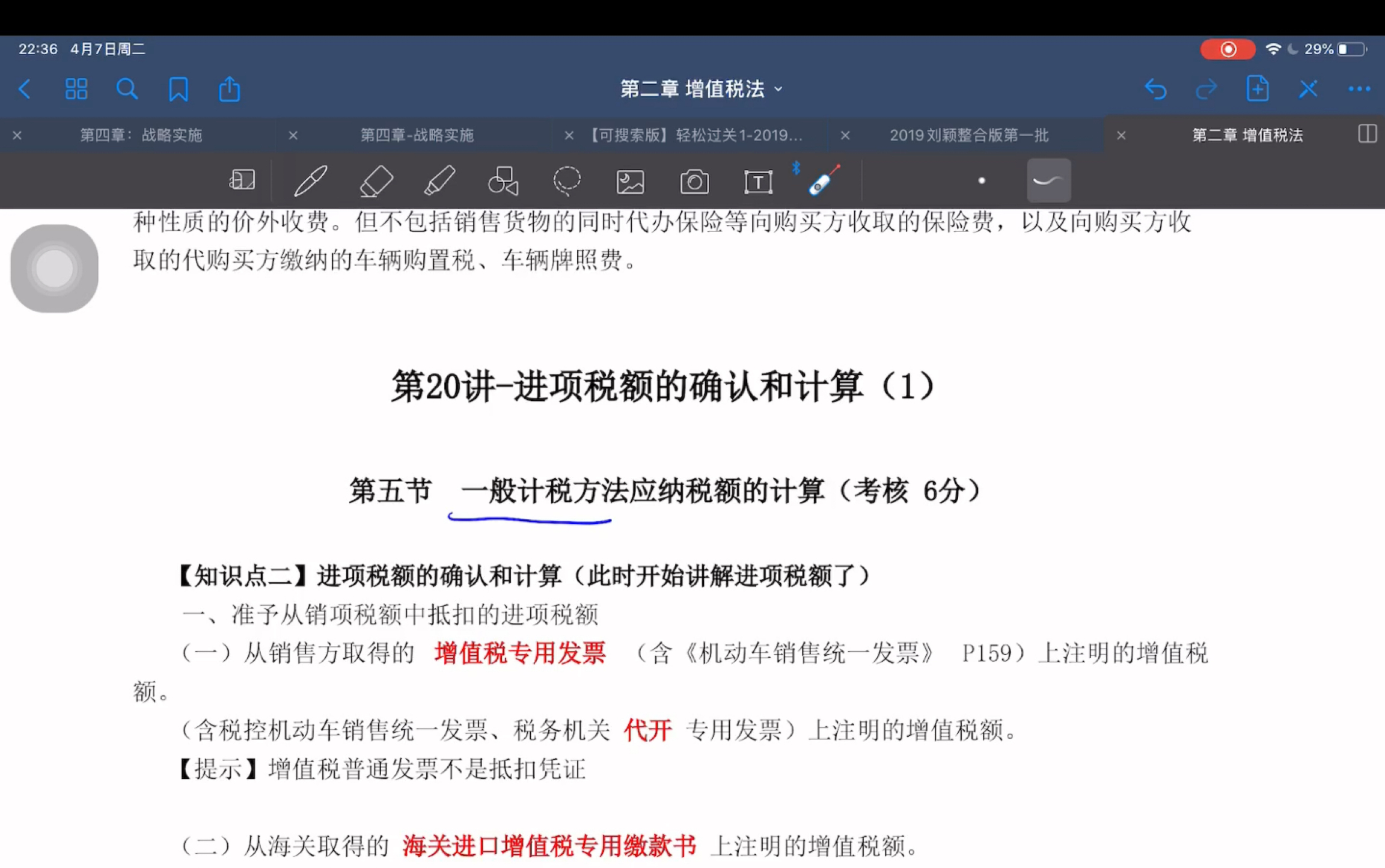Open the document search icon
This screenshot has height=868, width=1385.
[x=127, y=90]
